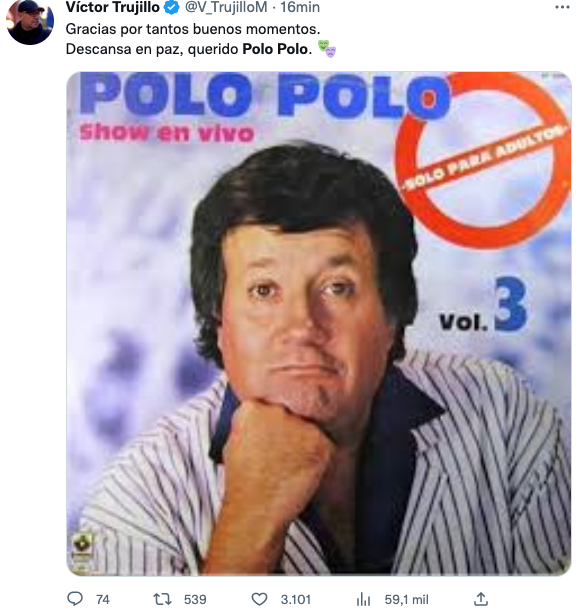The height and width of the screenshot is (614, 588).
Task: Like the tweet with heart icon
Action: [259, 599]
